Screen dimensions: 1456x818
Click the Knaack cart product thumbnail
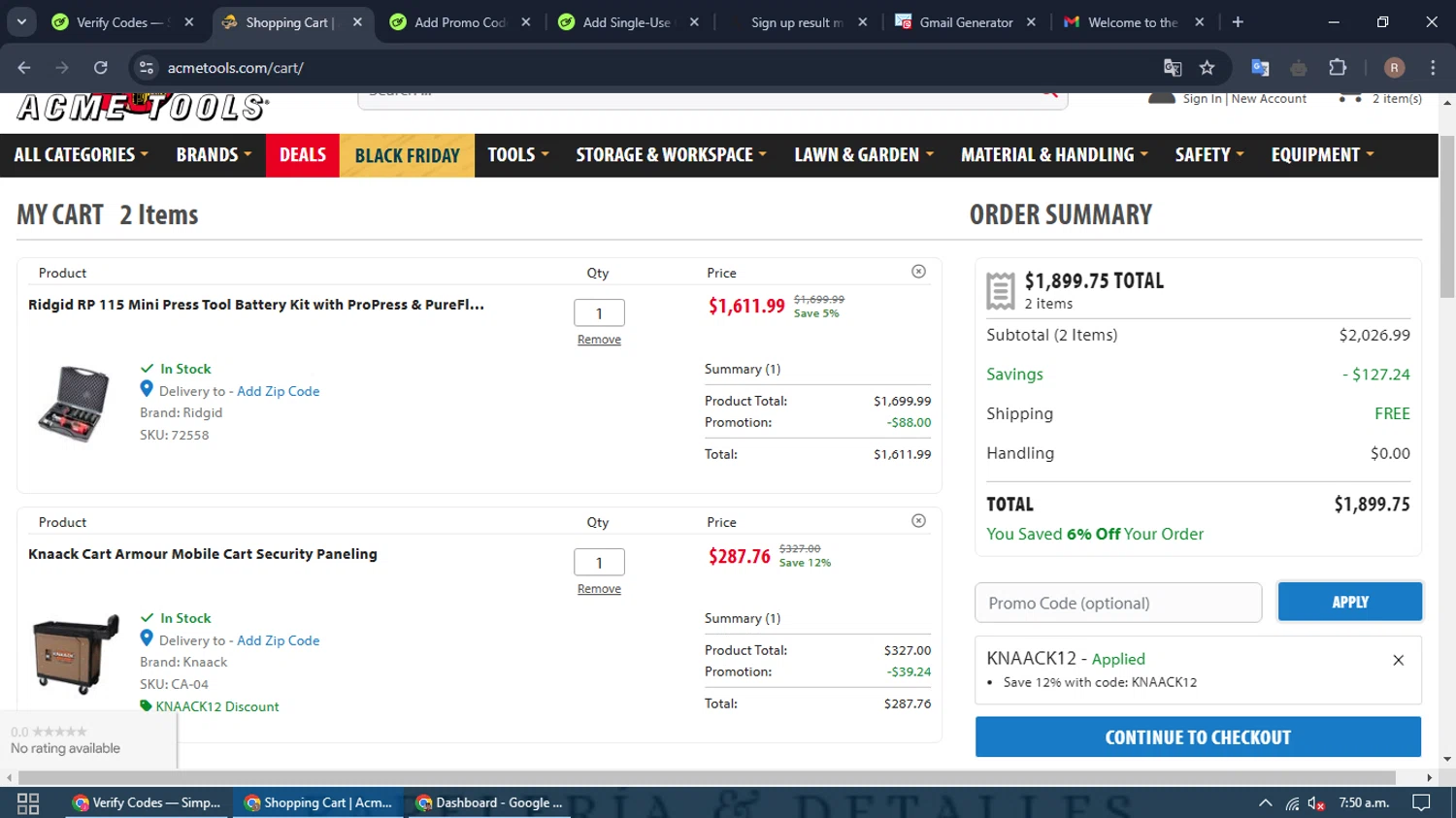[76, 653]
